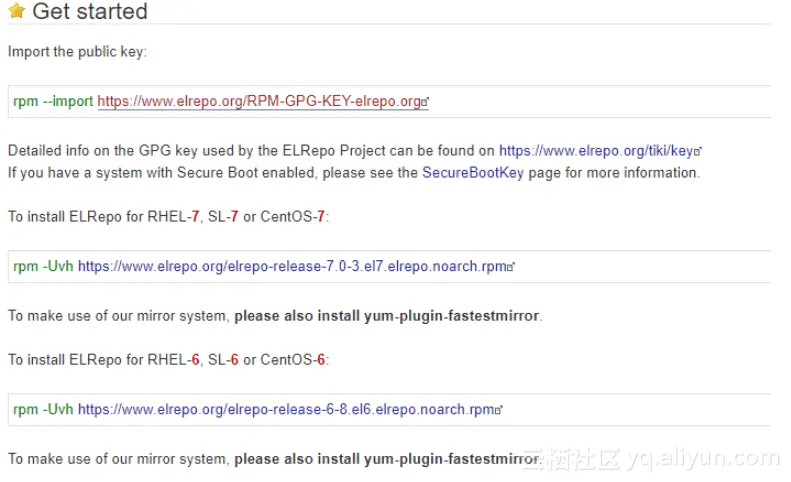This screenshot has height=482, width=791.
Task: Click the star icon beside Get started
Action: pyautogui.click(x=16, y=13)
